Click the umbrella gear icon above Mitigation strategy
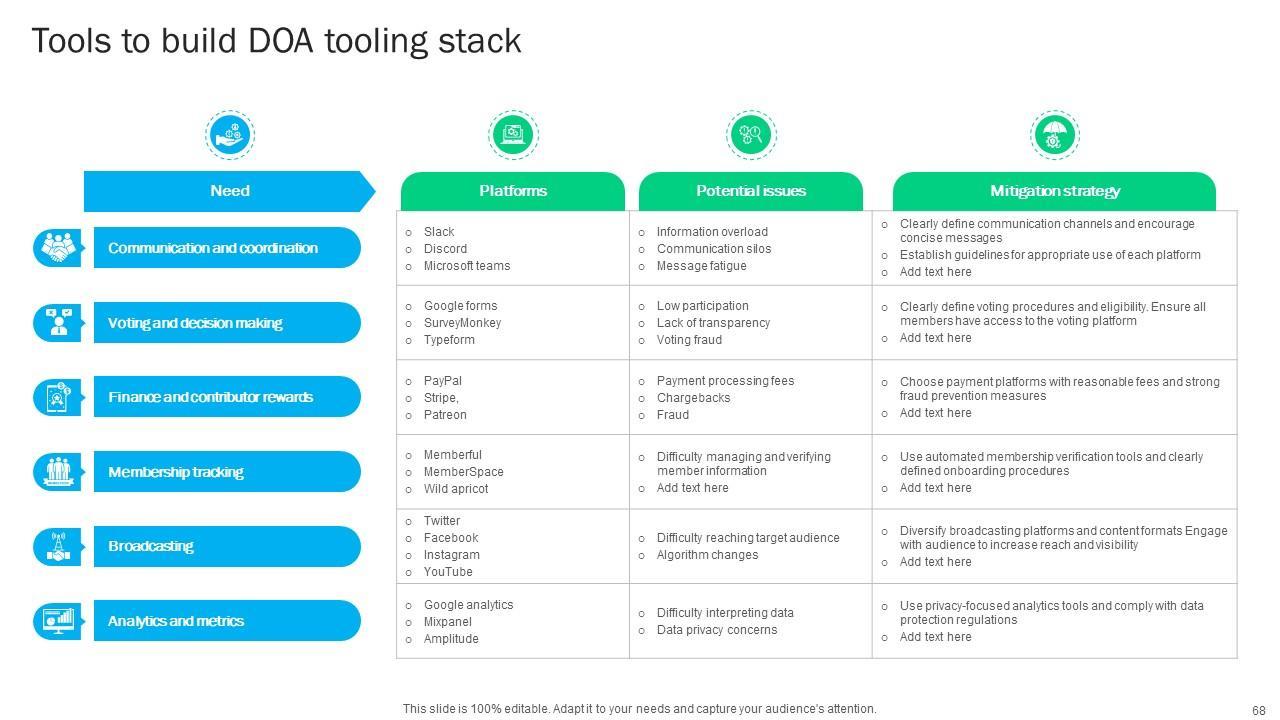The image size is (1280, 720). [x=1054, y=135]
